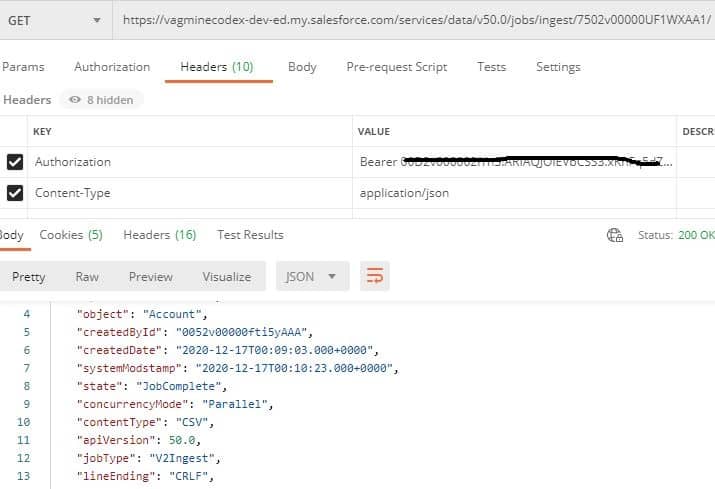Image resolution: width=715 pixels, height=489 pixels.
Task: Click the "contentType": "CSV" line
Action: (145, 422)
